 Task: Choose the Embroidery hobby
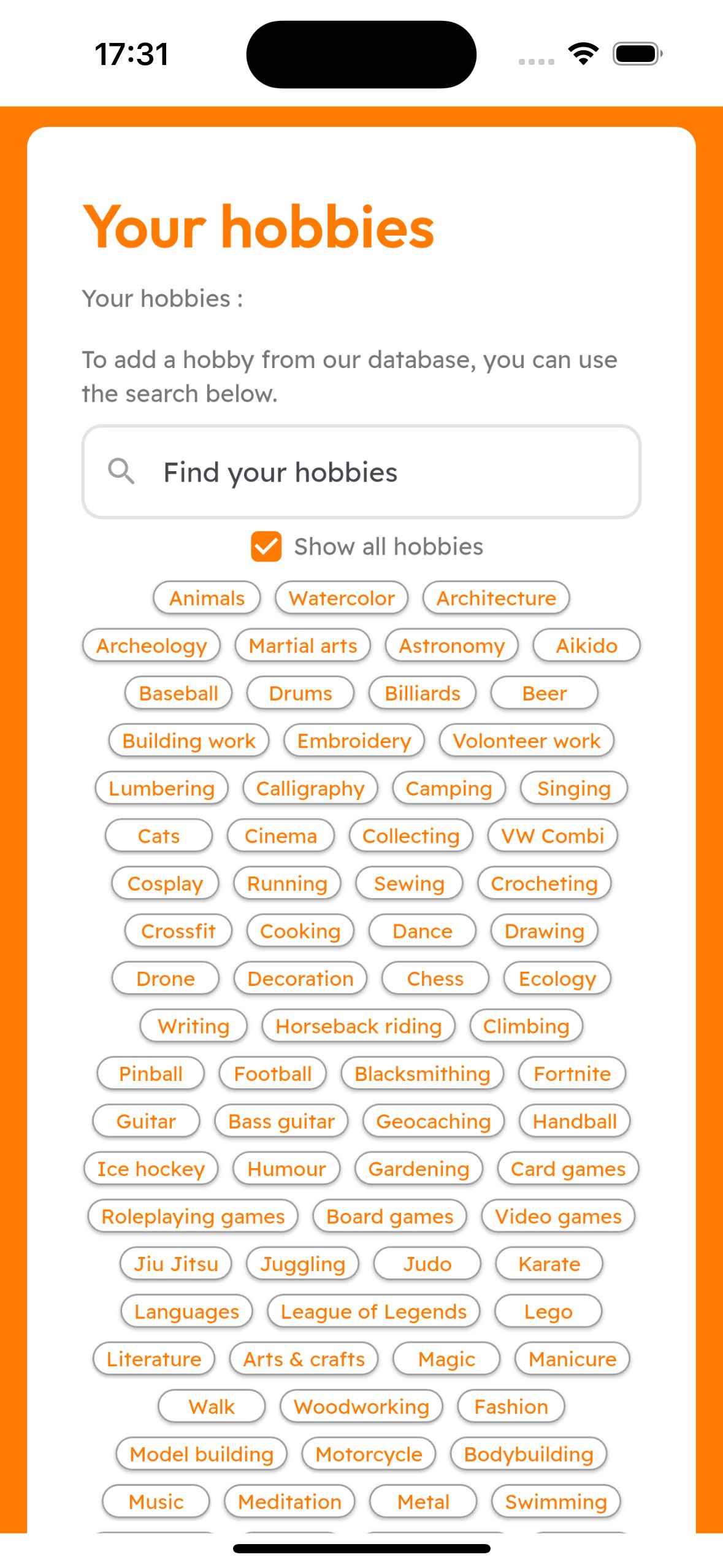point(354,740)
